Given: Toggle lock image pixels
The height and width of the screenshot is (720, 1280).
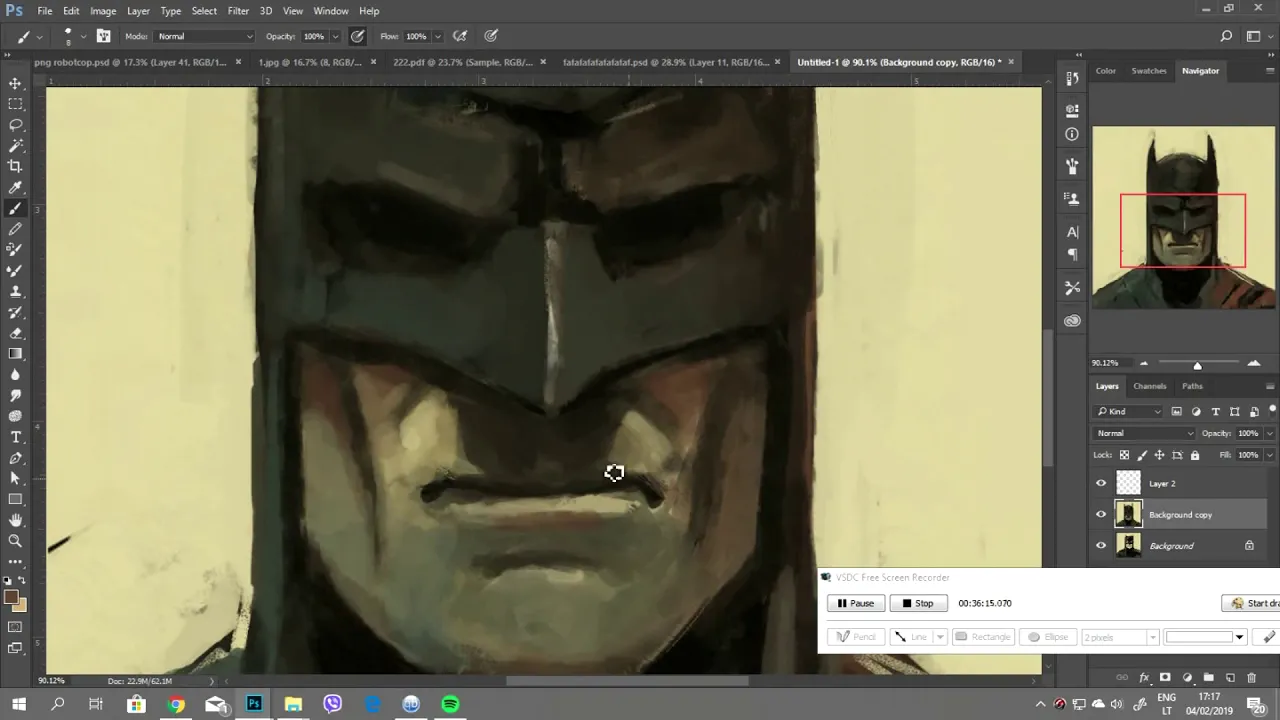Looking at the screenshot, I should click(1142, 455).
